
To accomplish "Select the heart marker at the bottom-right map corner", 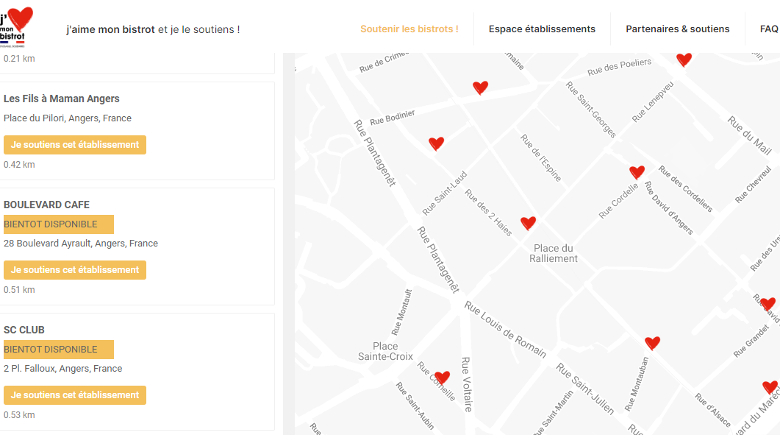I will point(769,387).
